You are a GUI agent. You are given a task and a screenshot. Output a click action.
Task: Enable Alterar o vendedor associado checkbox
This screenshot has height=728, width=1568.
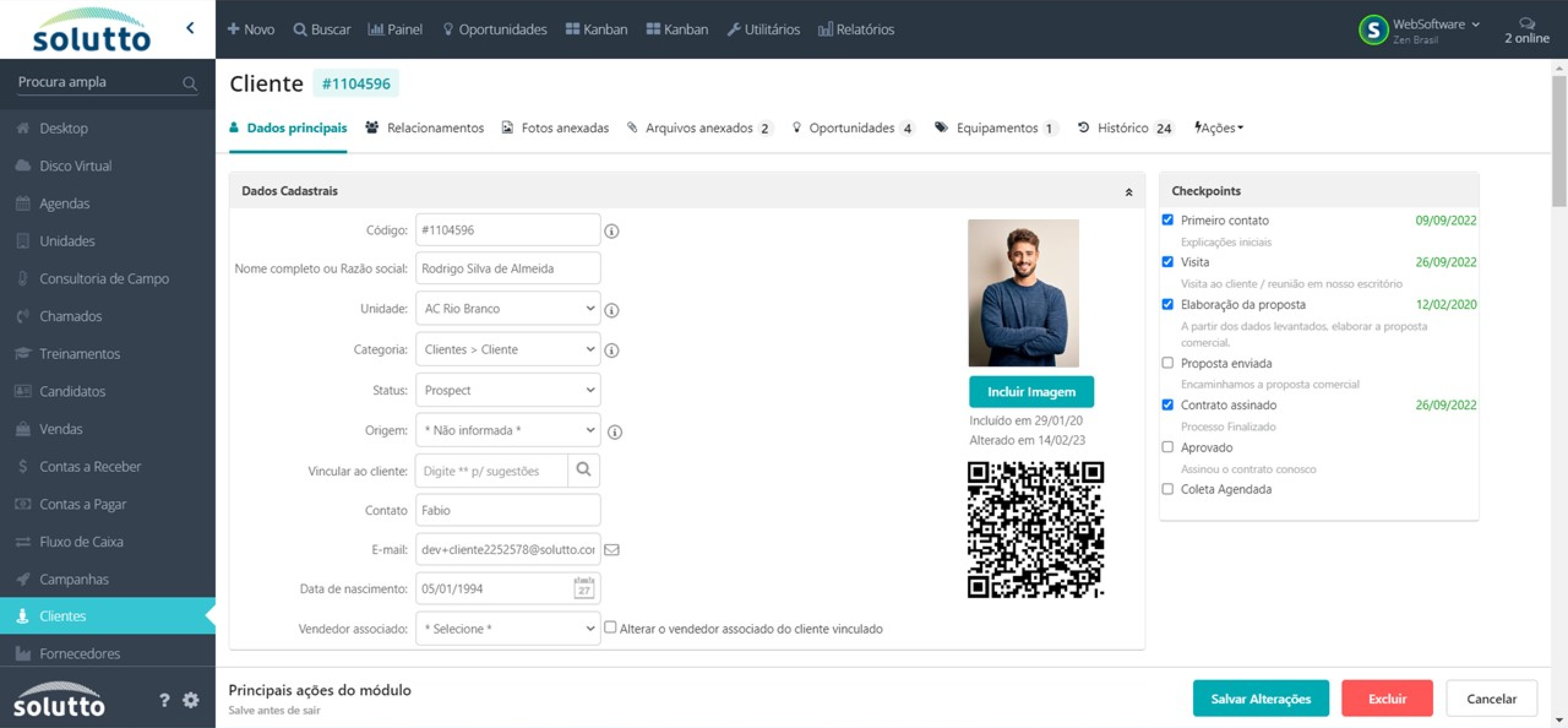tap(610, 627)
